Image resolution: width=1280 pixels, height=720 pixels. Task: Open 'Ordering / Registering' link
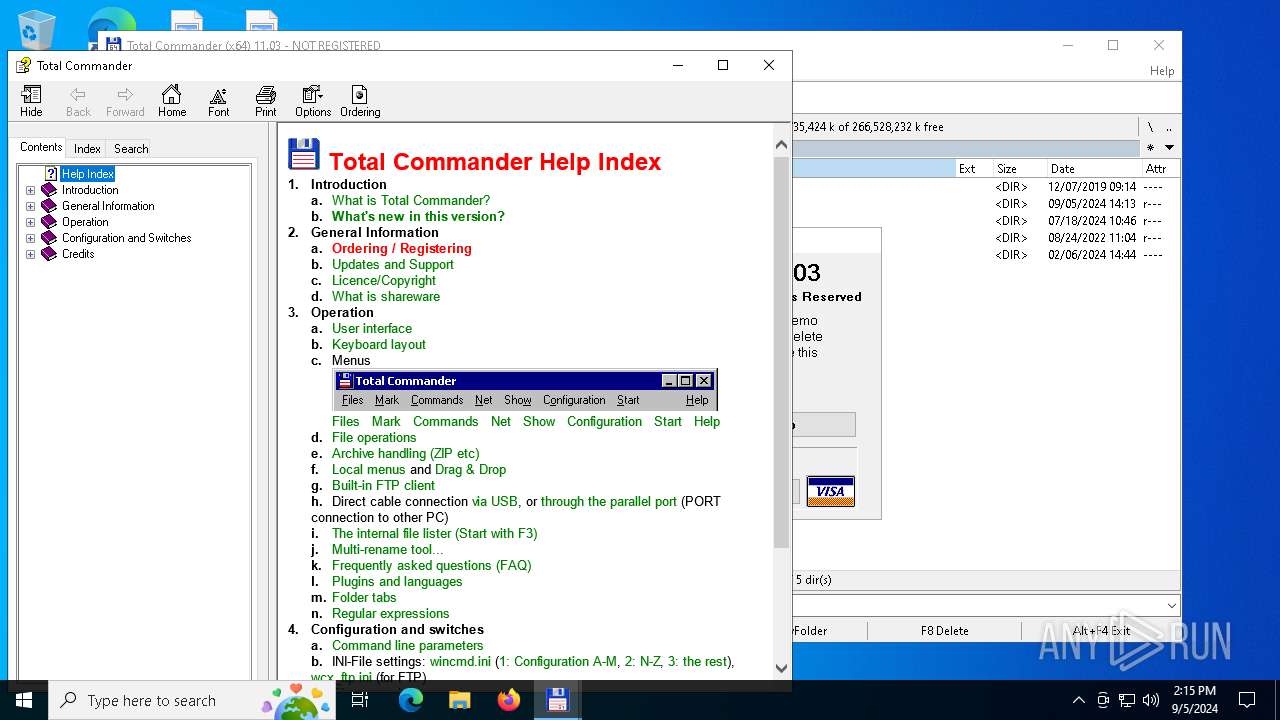coord(402,248)
